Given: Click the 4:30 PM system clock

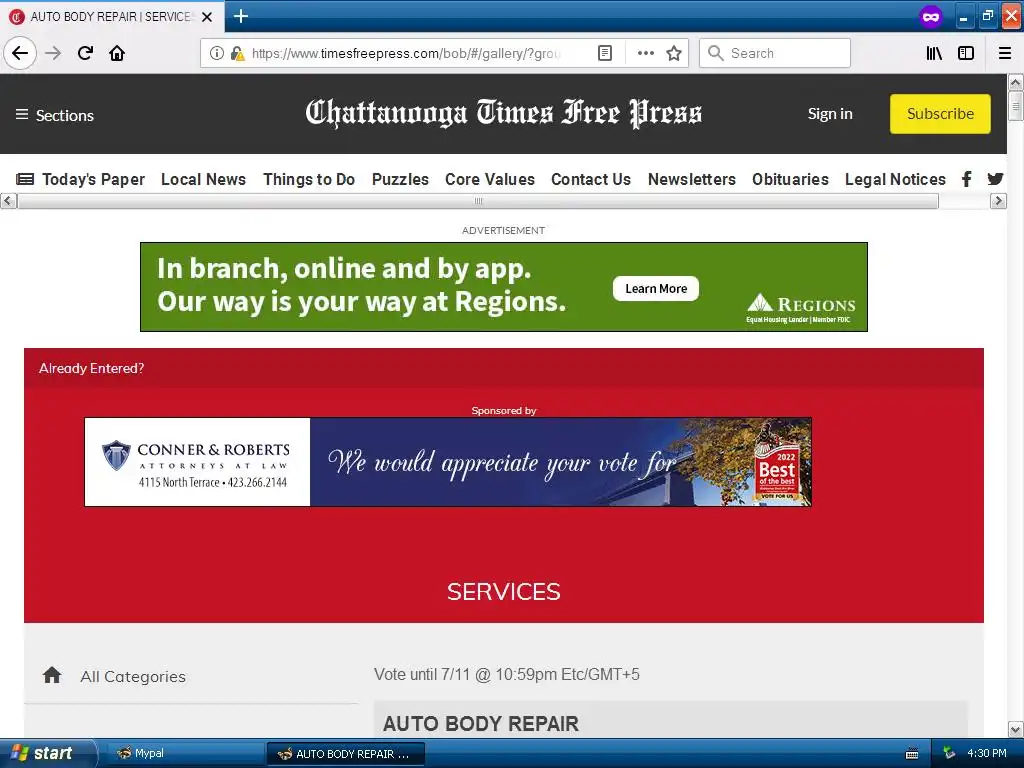Looking at the screenshot, I should click(987, 754).
